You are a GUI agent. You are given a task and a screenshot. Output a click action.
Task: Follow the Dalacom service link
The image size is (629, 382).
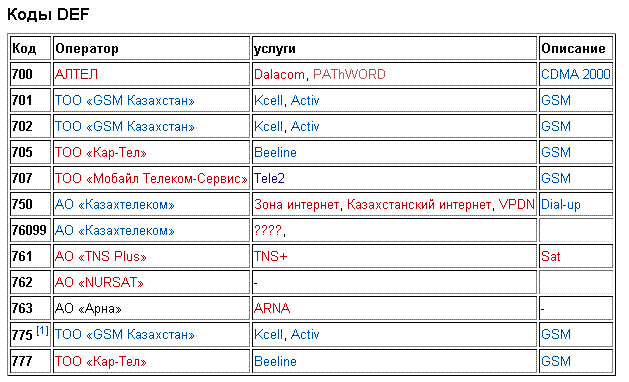(x=279, y=74)
